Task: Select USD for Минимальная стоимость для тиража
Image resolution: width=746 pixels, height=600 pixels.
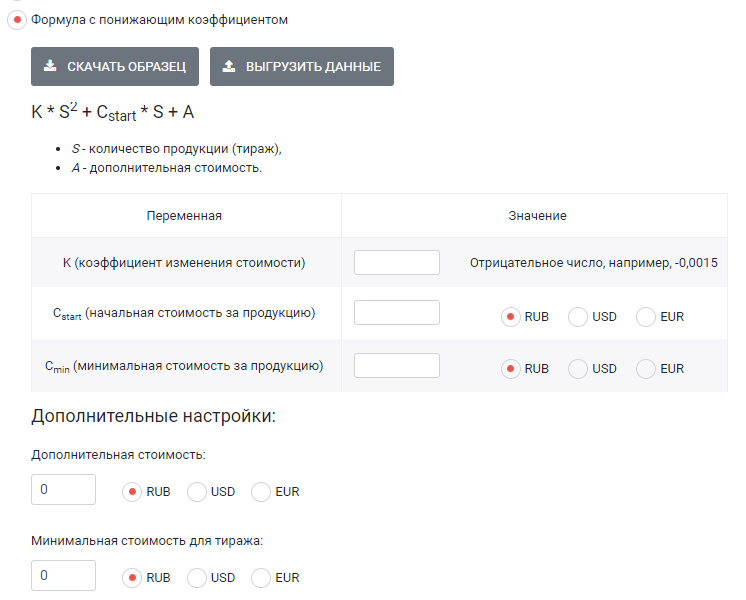Action: 196,578
